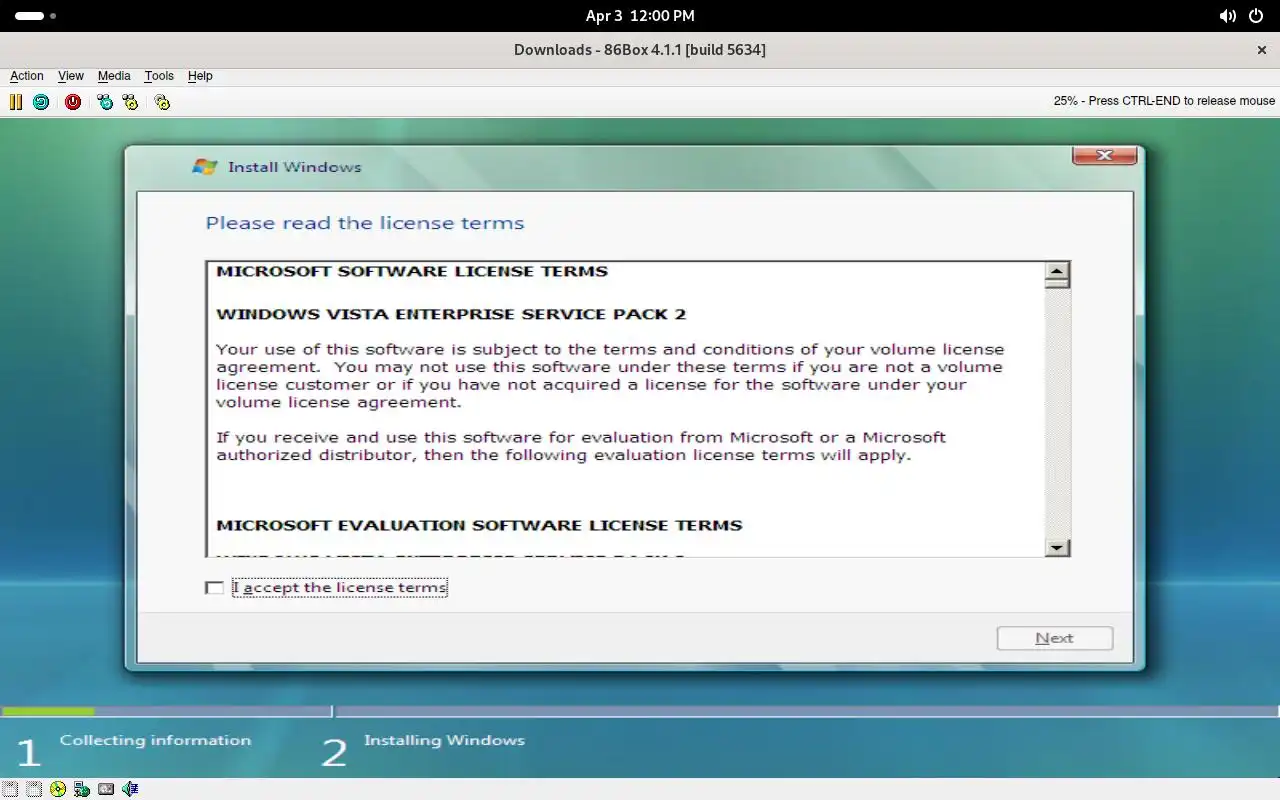This screenshot has height=800, width=1280.
Task: Click the CD-ROM disc status icon
Action: coord(58,789)
